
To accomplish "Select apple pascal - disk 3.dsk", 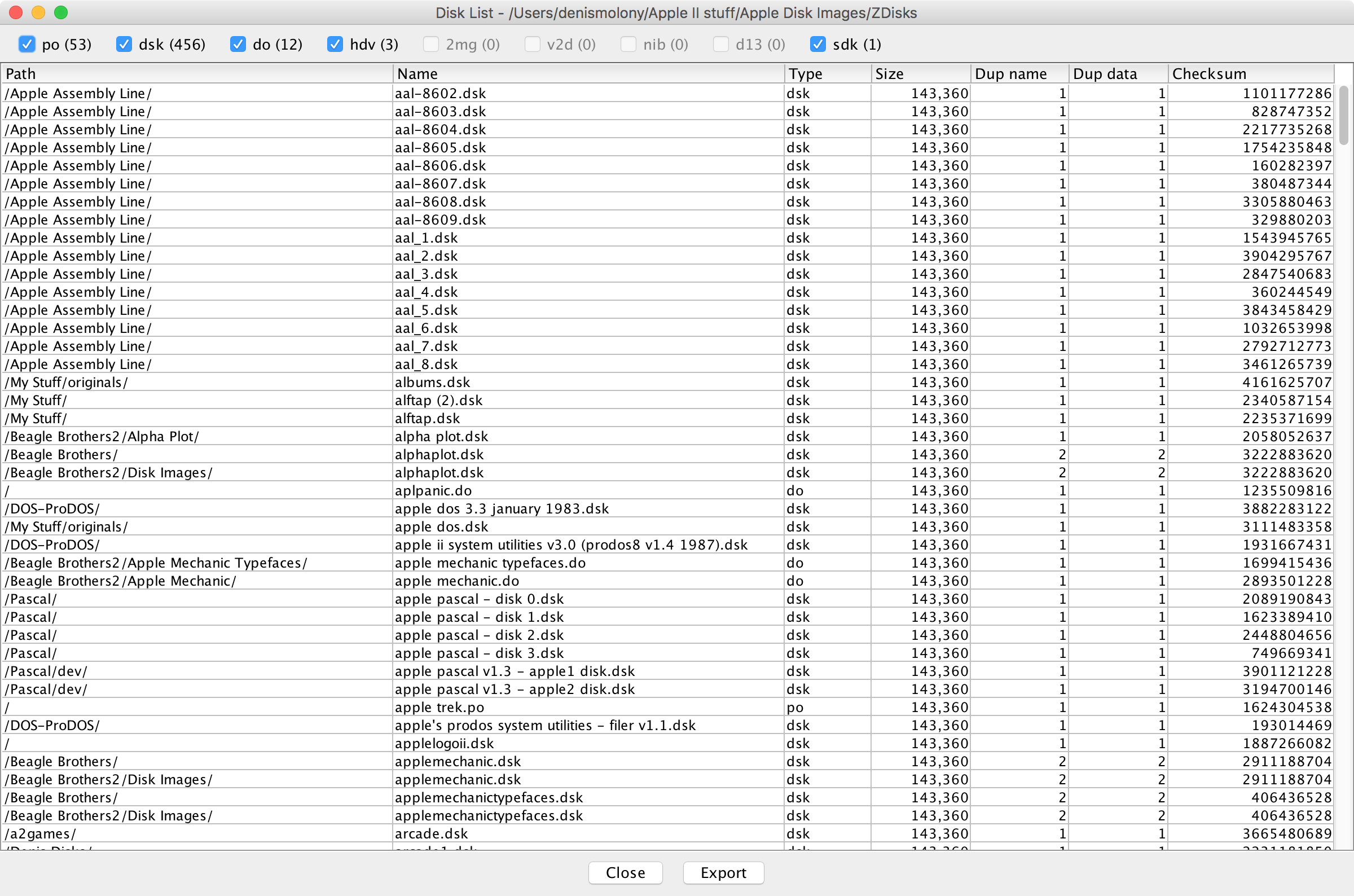I will coord(668,653).
